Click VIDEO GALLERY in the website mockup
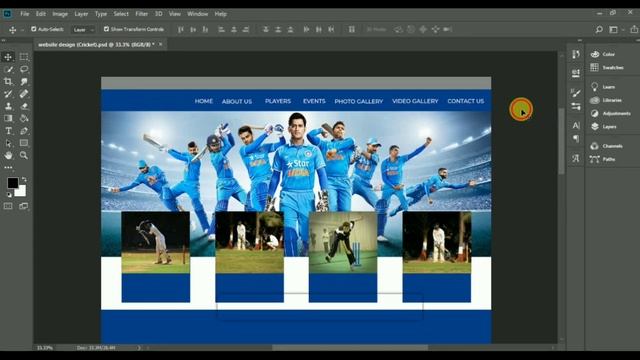The width and height of the screenshot is (640, 360). coord(415,101)
